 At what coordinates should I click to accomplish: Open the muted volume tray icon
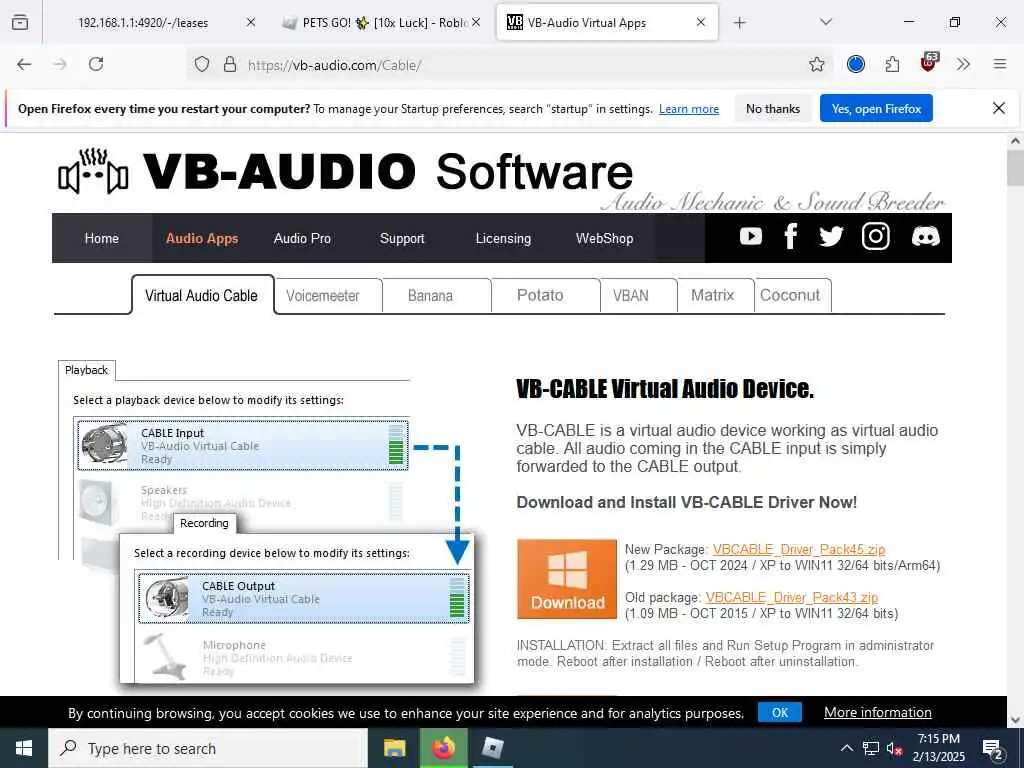pyautogui.click(x=894, y=748)
